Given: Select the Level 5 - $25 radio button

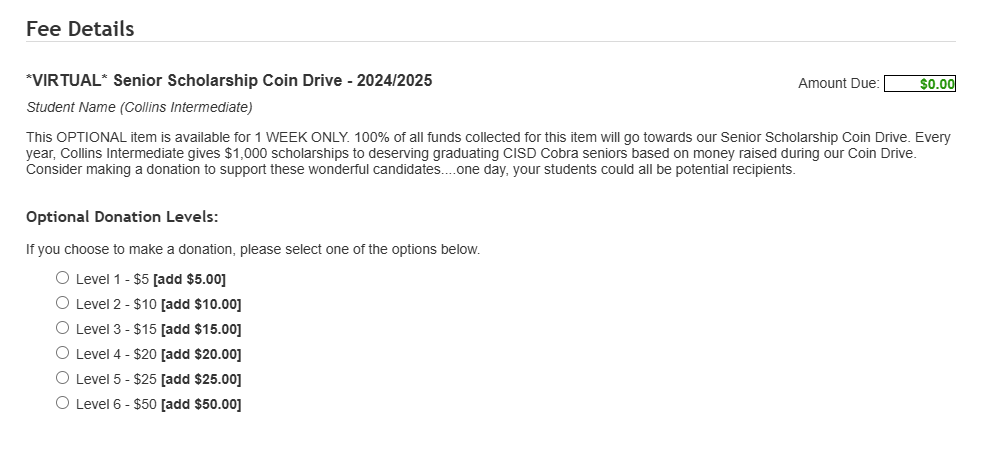Looking at the screenshot, I should pos(63,378).
